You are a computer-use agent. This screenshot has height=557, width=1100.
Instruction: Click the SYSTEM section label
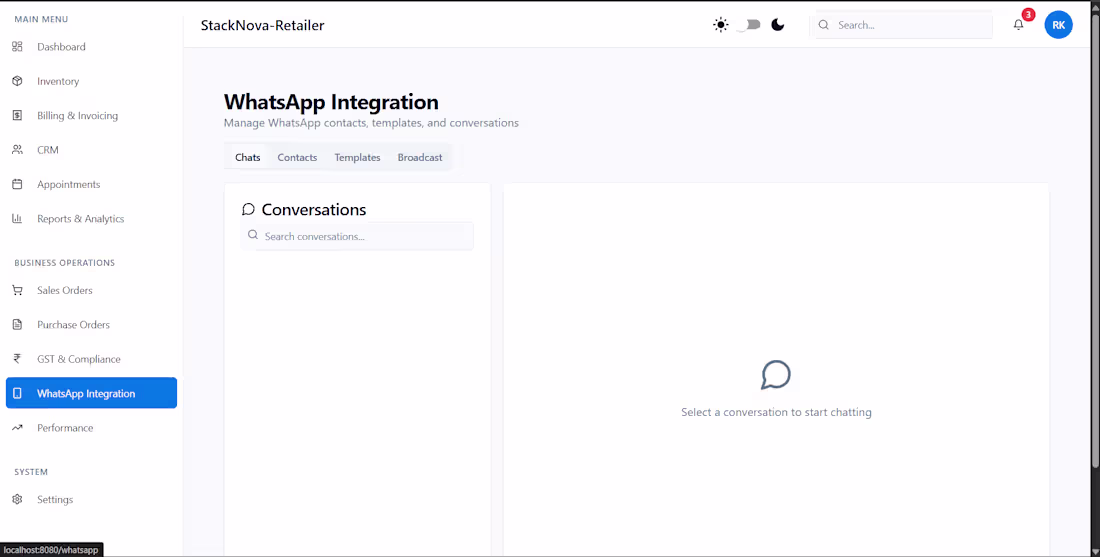pyautogui.click(x=31, y=472)
